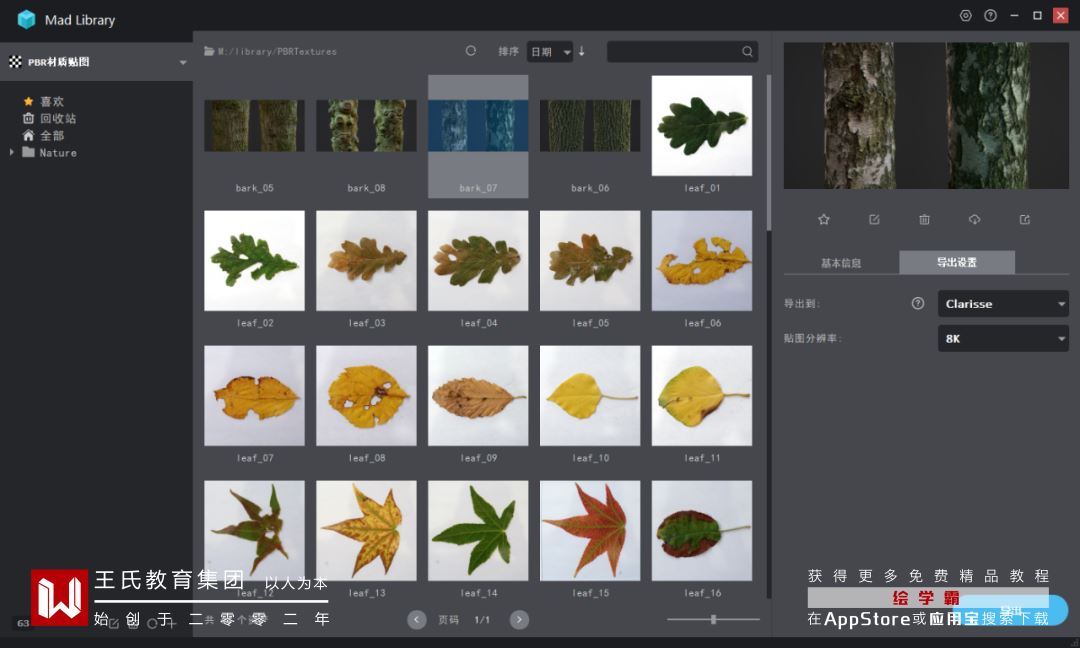This screenshot has height=648, width=1080.
Task: Click the page number 1/1 indicator
Action: click(482, 620)
